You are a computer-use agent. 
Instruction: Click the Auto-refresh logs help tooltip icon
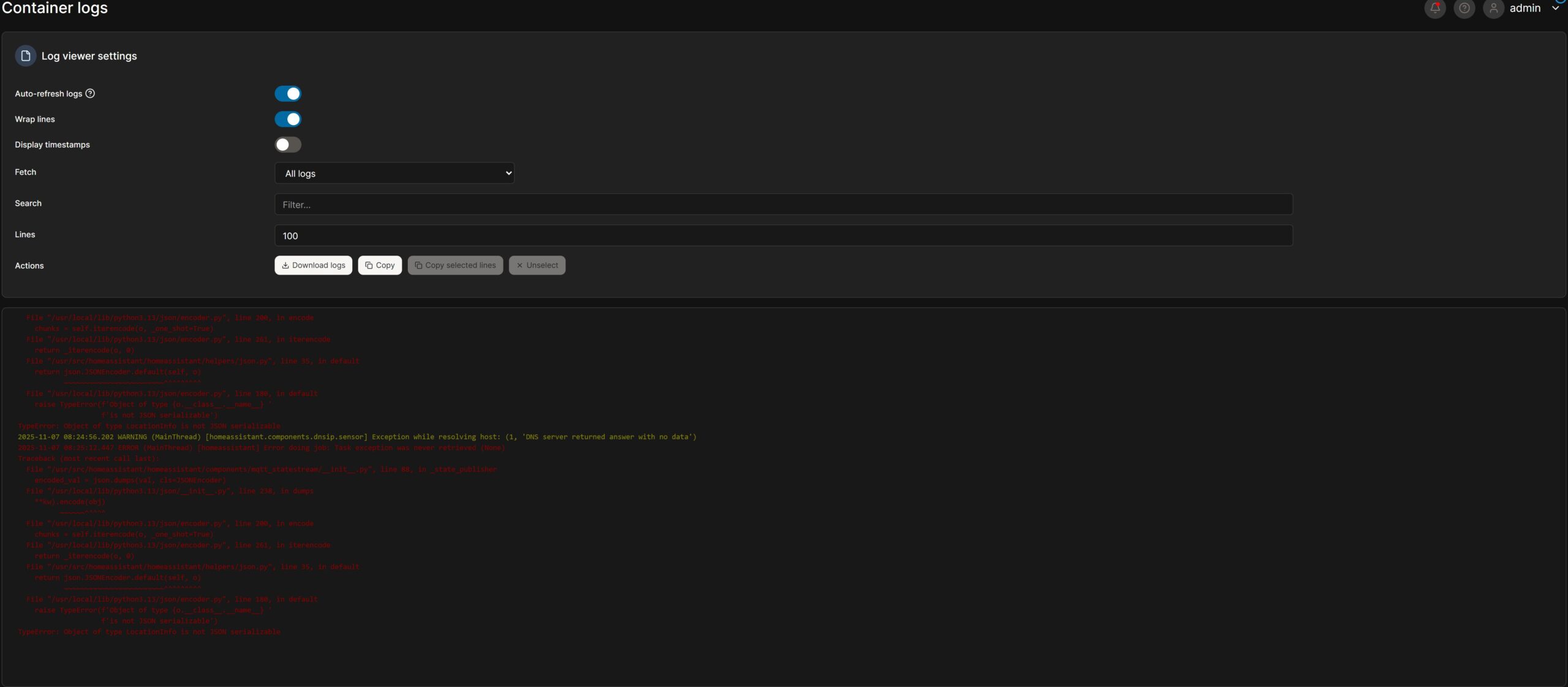coord(90,94)
